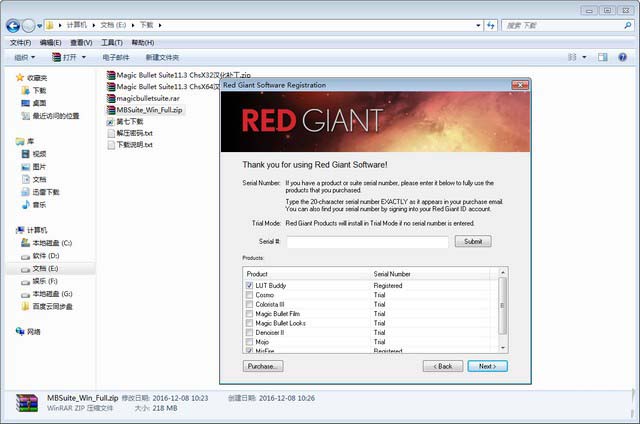Open the help question-mark icon in Explorer
Image resolution: width=640 pixels, height=424 pixels.
[622, 57]
